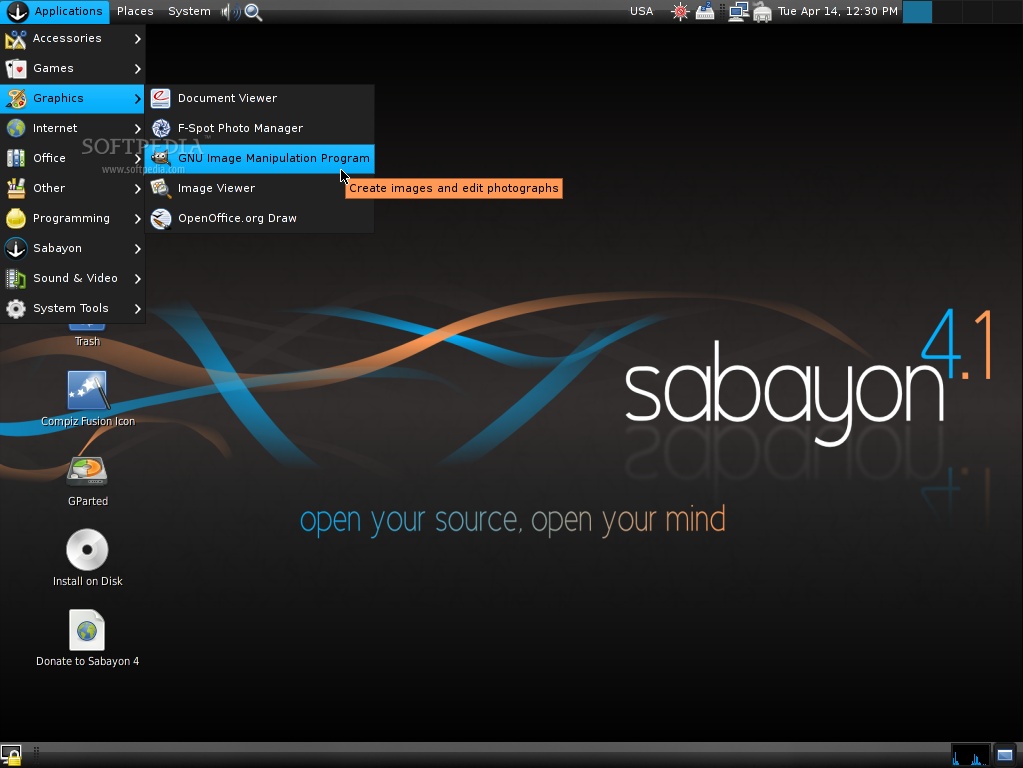Image resolution: width=1023 pixels, height=768 pixels.
Task: Click the Sabayon category logo icon
Action: [16, 249]
